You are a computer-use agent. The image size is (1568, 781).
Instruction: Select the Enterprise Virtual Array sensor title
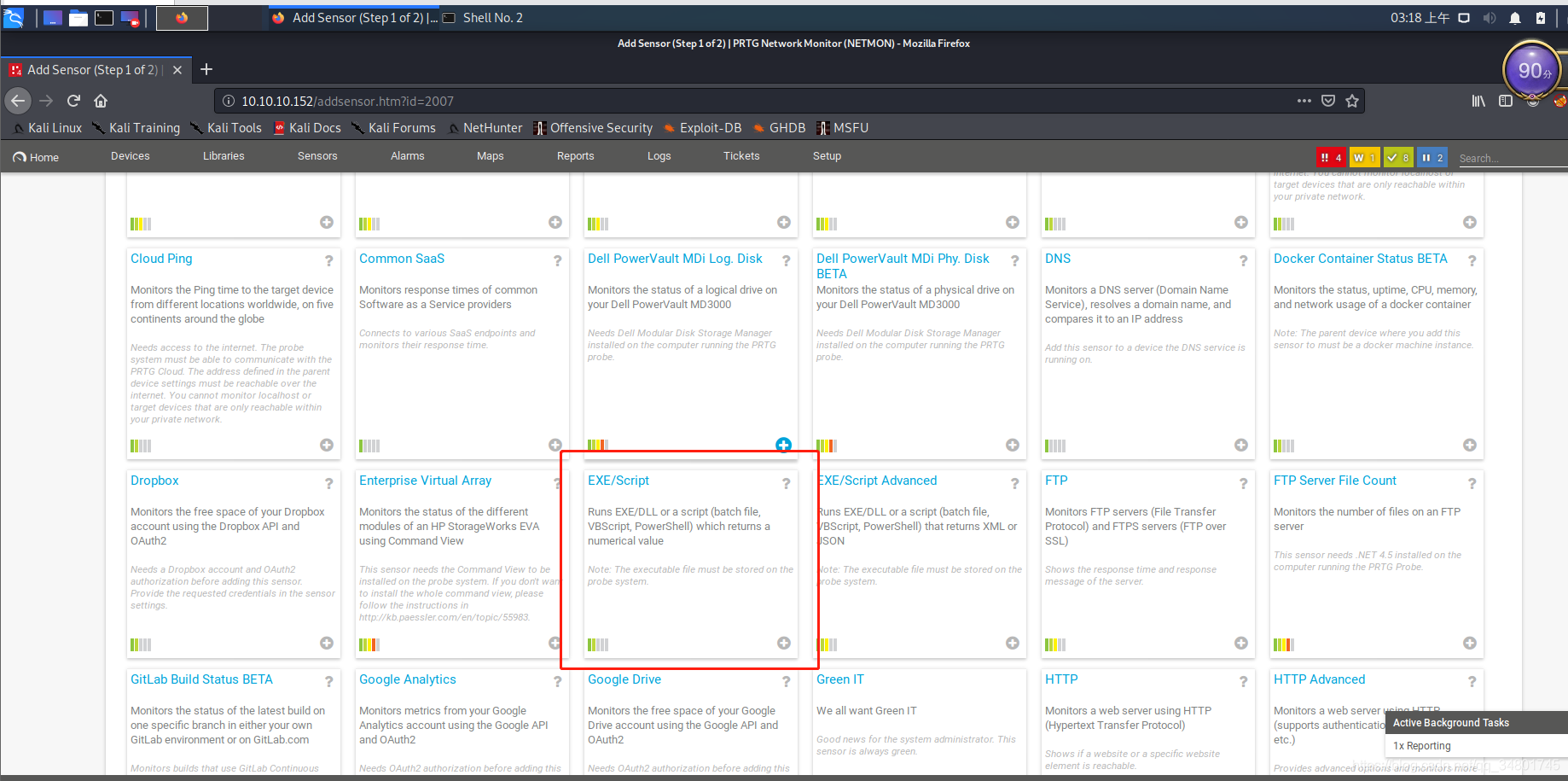(425, 481)
